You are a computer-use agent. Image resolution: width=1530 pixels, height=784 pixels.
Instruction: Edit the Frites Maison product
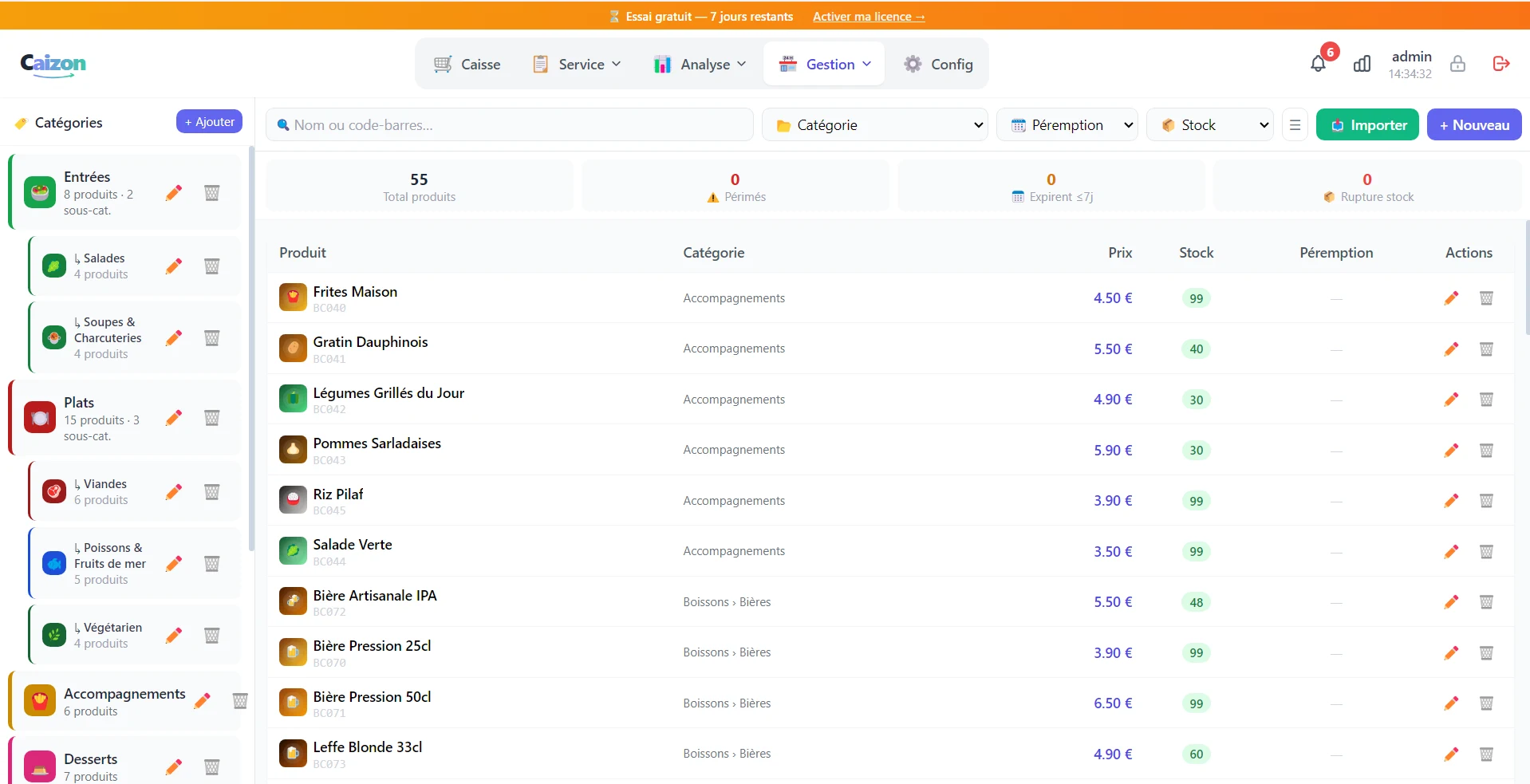pyautogui.click(x=1451, y=298)
